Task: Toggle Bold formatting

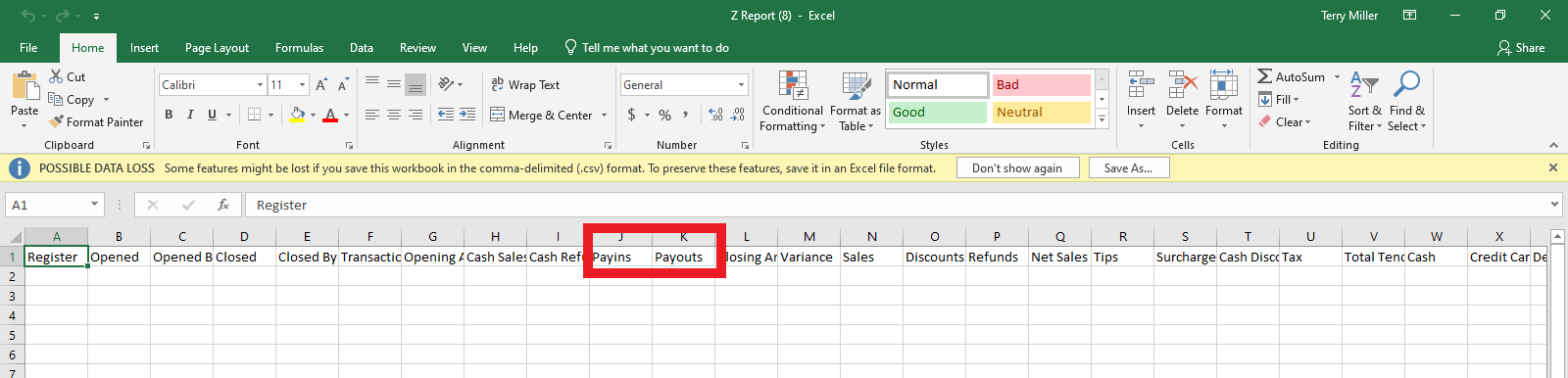Action: click(169, 115)
